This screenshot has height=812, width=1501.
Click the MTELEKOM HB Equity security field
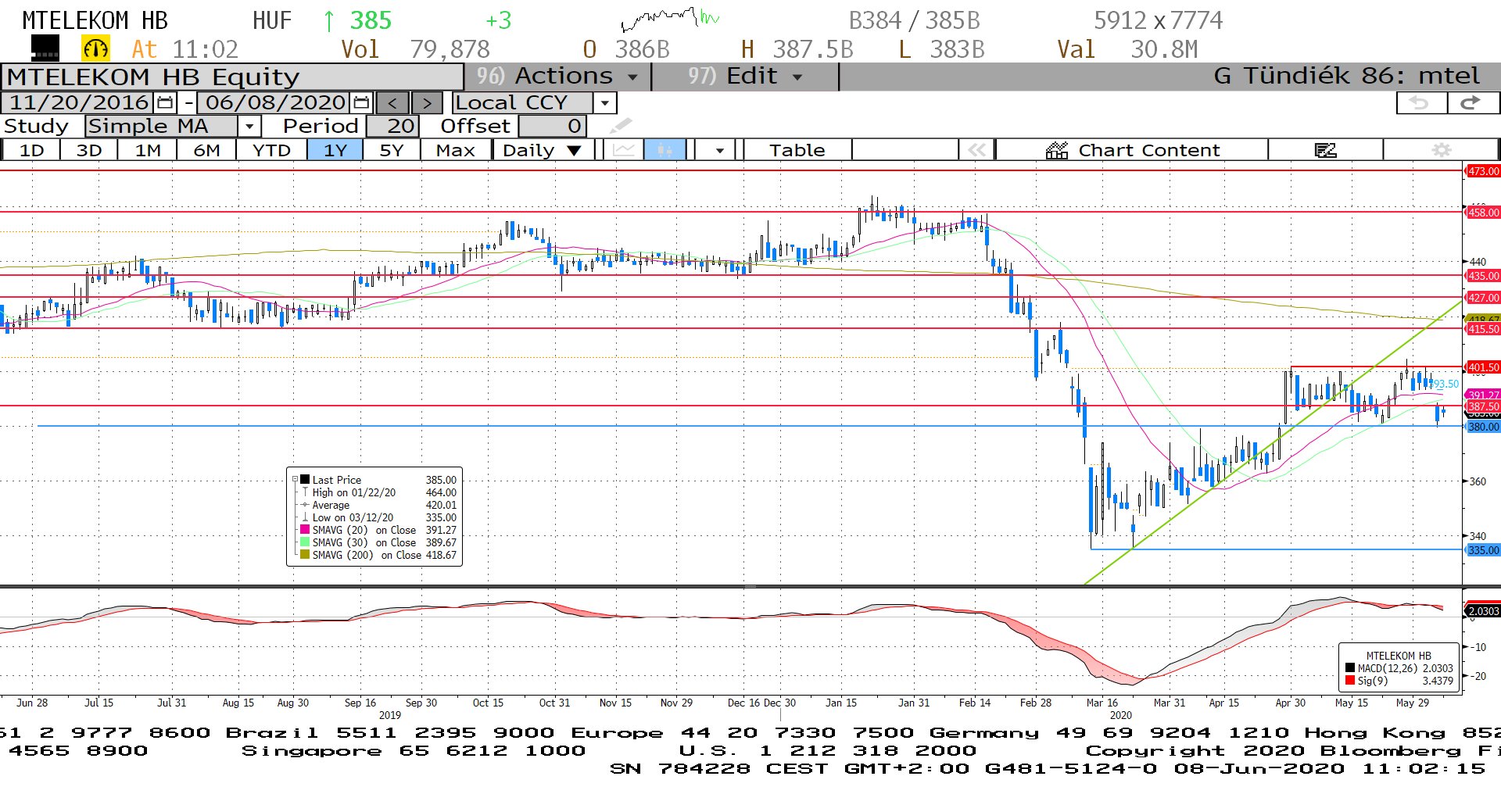[x=233, y=77]
